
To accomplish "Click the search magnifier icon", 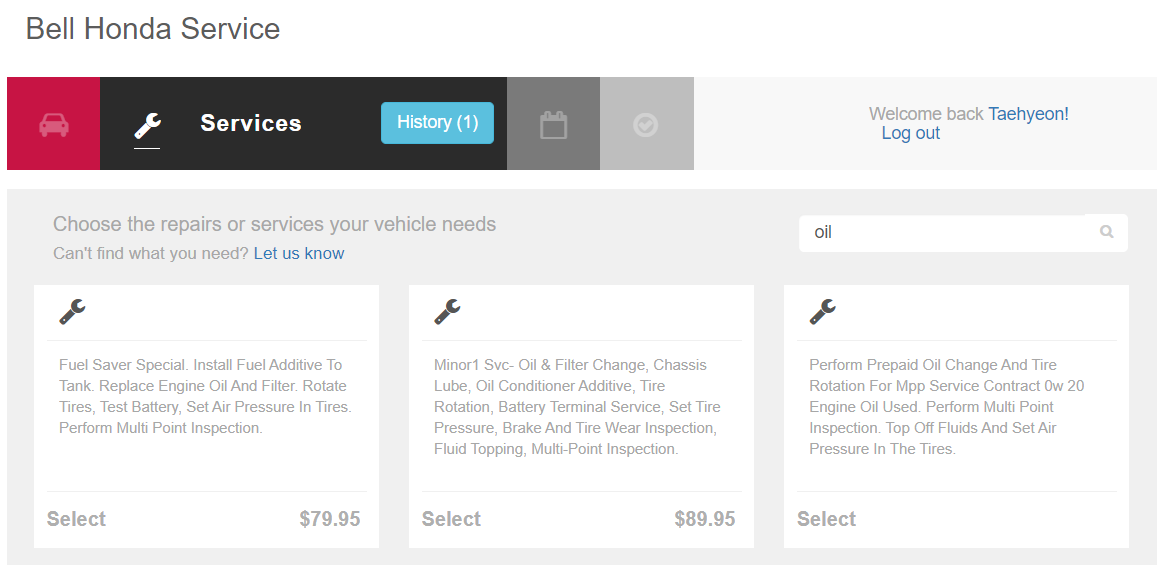I will pos(1106,232).
